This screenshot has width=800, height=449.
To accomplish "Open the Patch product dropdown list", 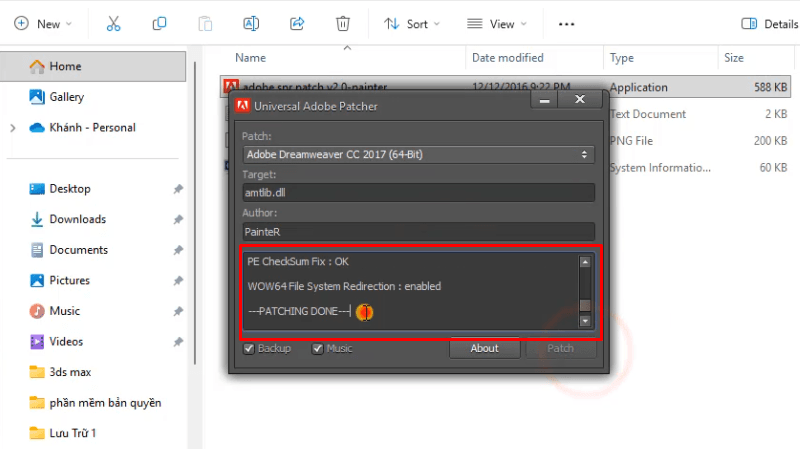I will (418, 155).
